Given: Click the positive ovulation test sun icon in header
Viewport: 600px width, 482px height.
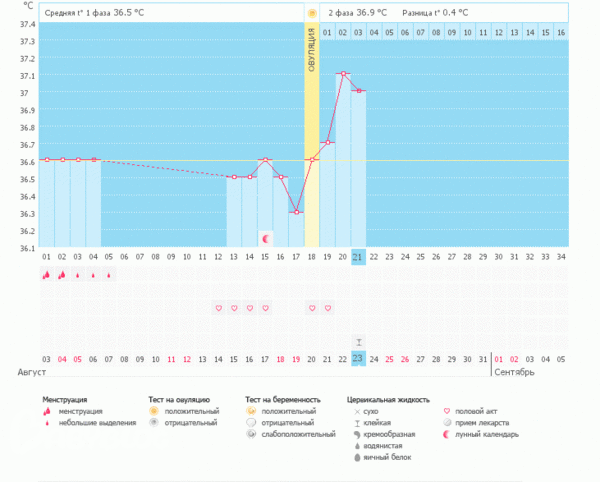Looking at the screenshot, I should [312, 13].
